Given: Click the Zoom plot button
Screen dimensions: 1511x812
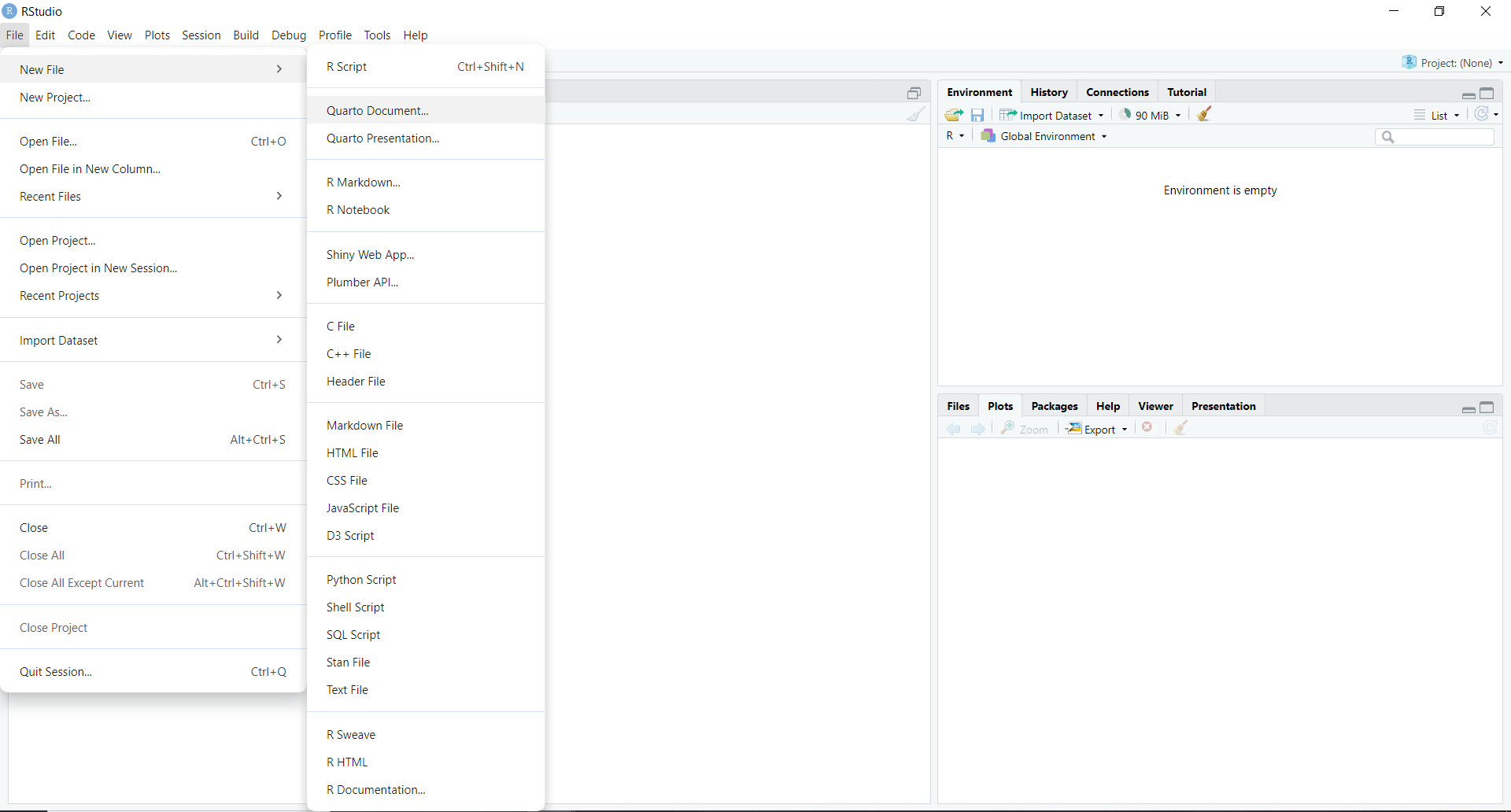Looking at the screenshot, I should tap(1024, 429).
